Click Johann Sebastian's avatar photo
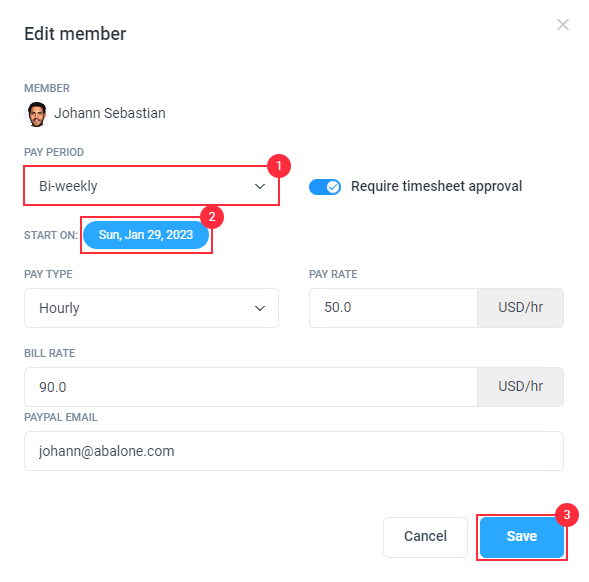The height and width of the screenshot is (582, 589). click(37, 114)
